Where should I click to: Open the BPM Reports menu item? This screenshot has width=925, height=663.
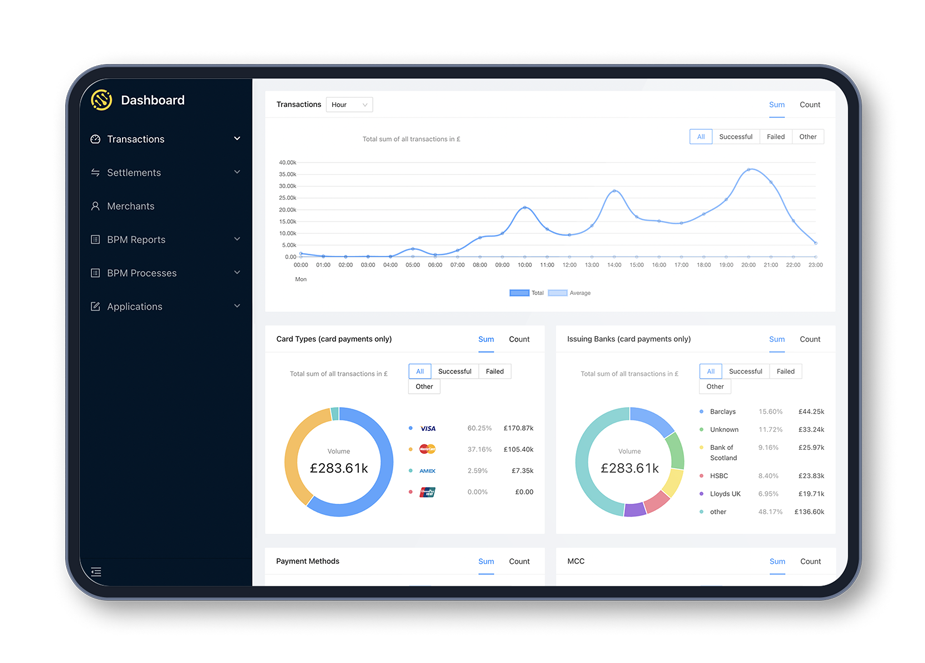tap(136, 239)
